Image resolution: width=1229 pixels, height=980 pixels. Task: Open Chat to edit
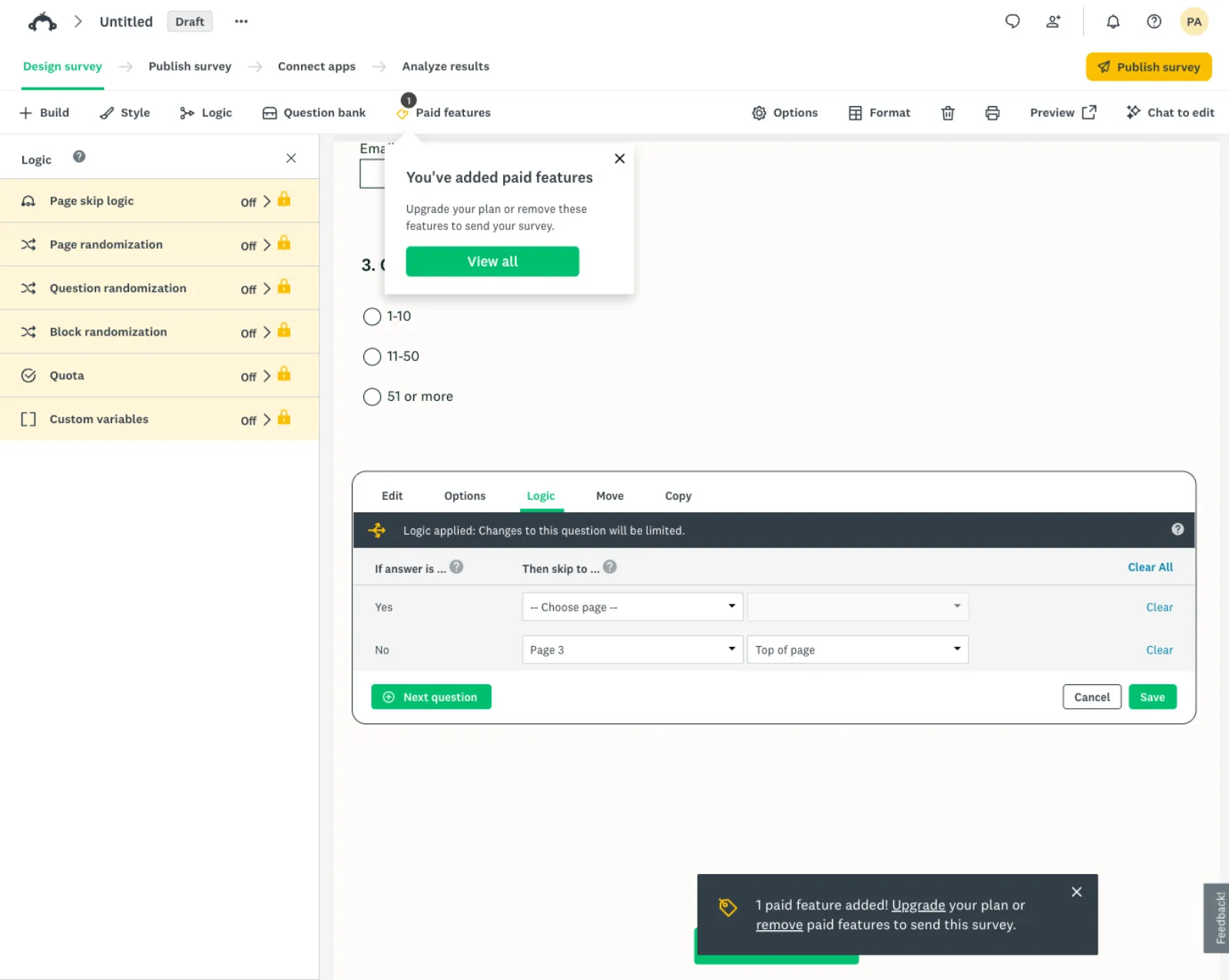pyautogui.click(x=1170, y=113)
